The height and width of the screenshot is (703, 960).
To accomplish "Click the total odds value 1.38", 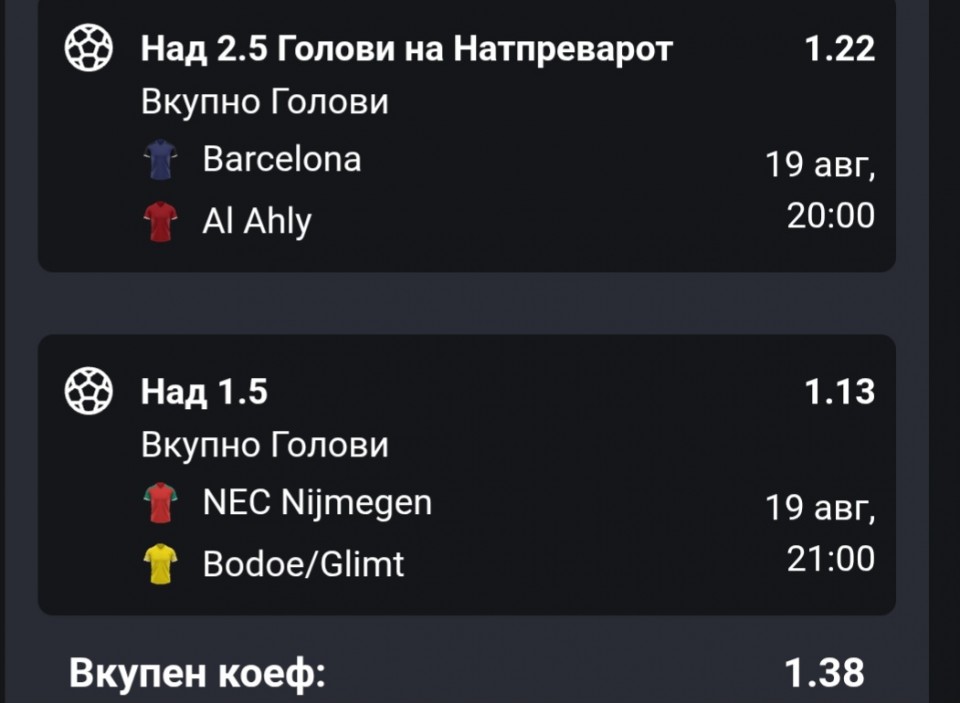I will [824, 672].
